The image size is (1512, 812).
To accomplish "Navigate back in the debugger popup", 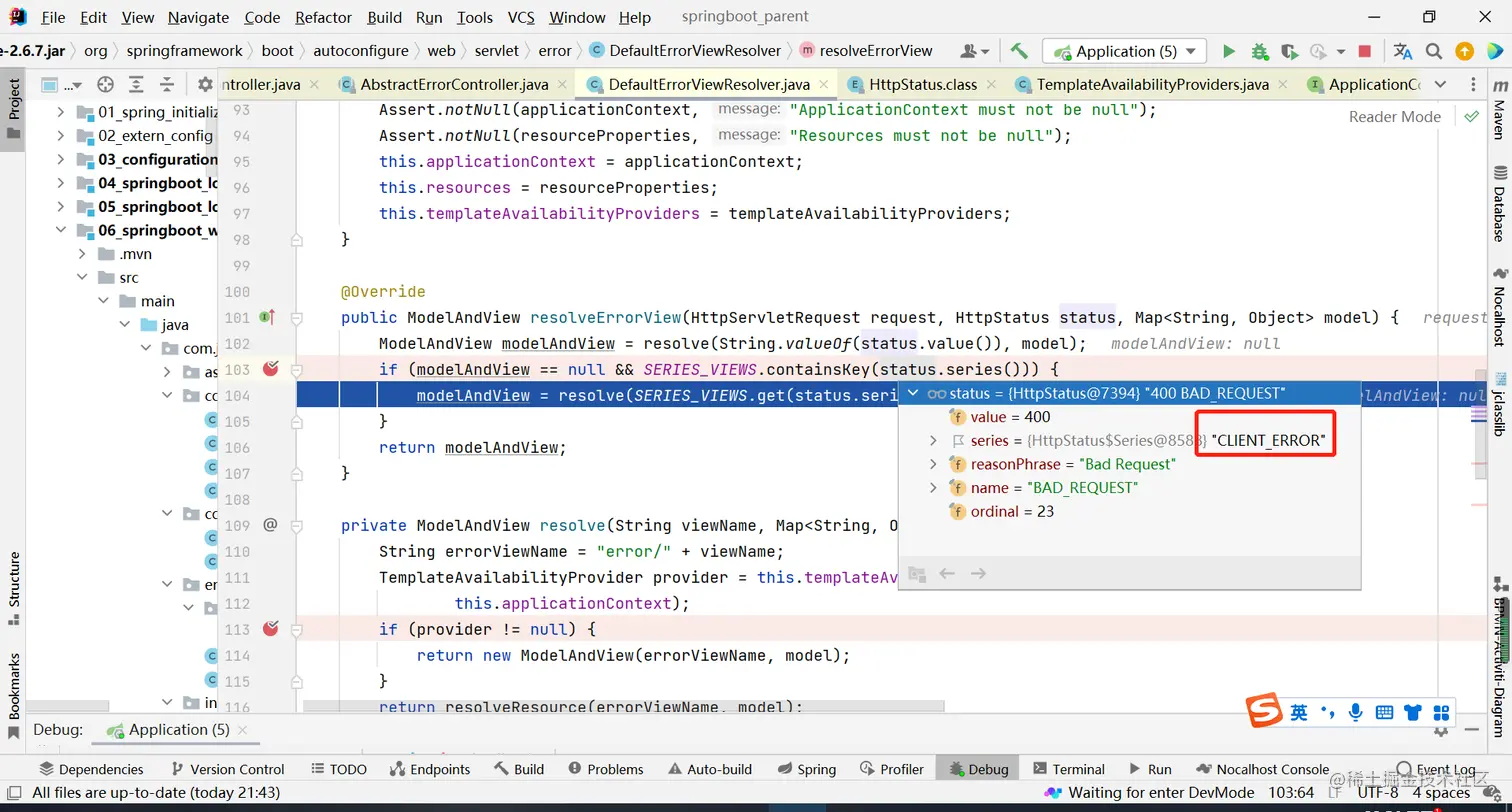I will click(947, 573).
